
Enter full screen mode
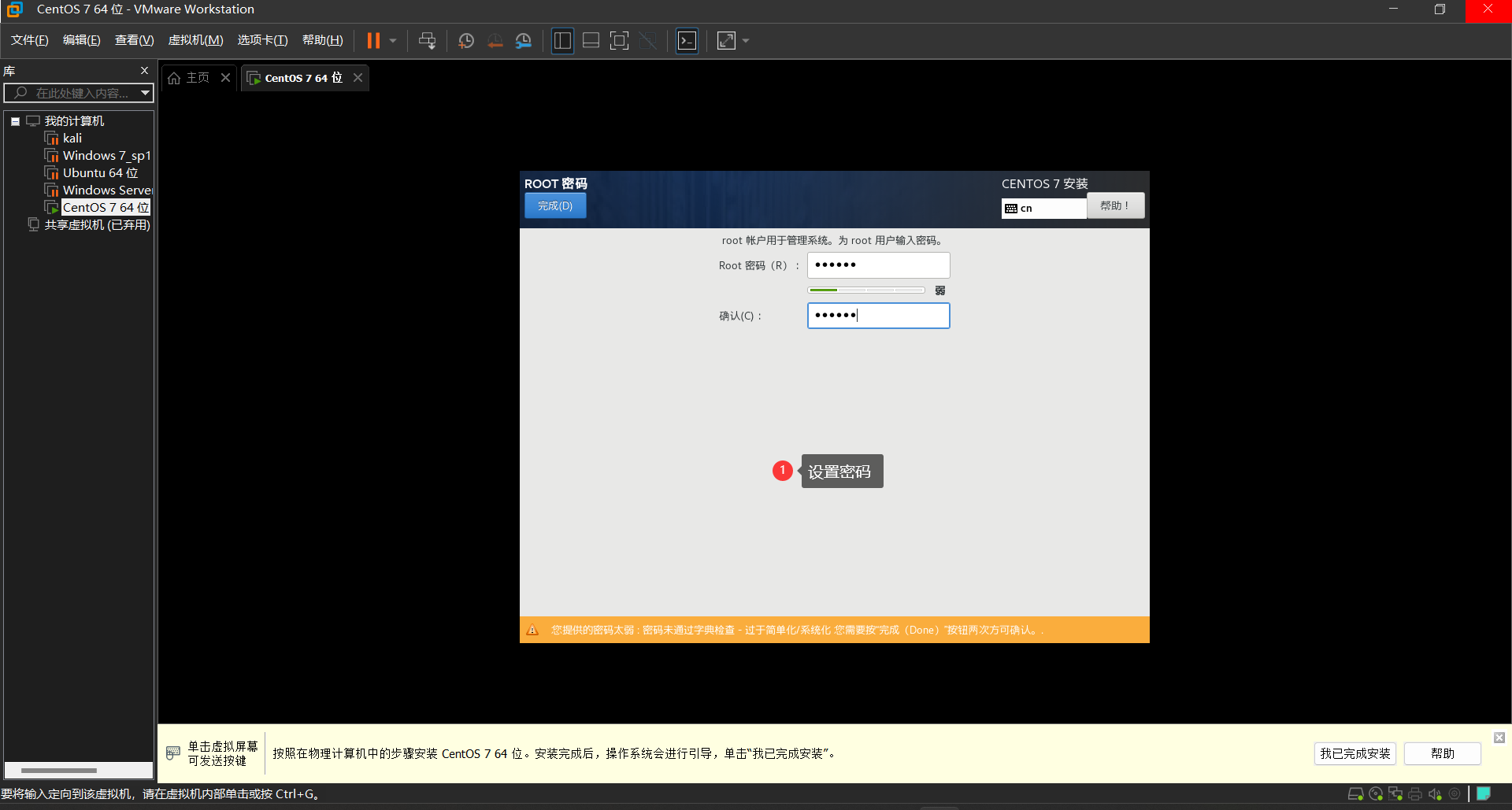coord(620,41)
